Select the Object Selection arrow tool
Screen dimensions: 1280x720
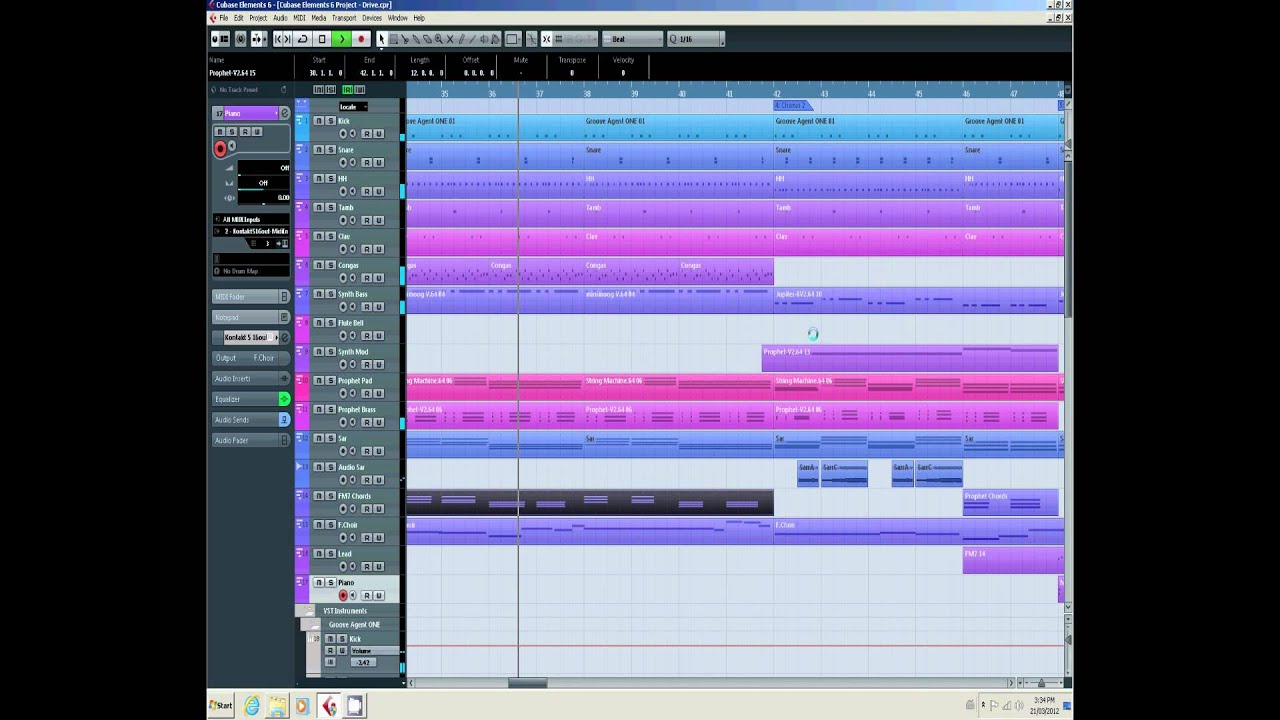(x=382, y=39)
